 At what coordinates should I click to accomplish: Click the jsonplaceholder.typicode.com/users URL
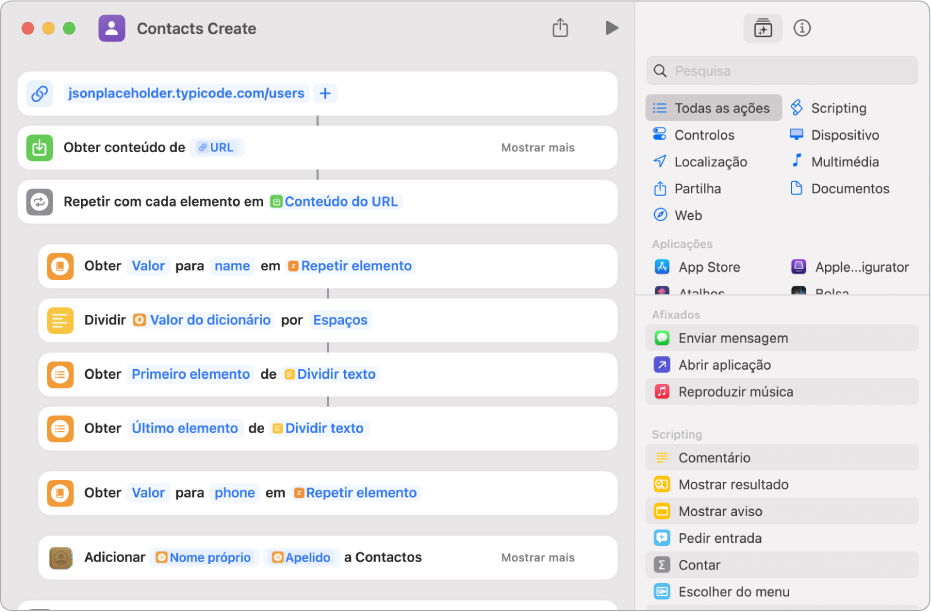coord(186,93)
